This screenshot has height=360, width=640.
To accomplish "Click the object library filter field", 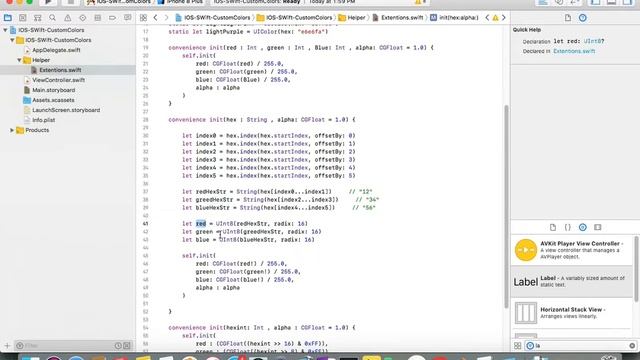I will click(x=580, y=346).
